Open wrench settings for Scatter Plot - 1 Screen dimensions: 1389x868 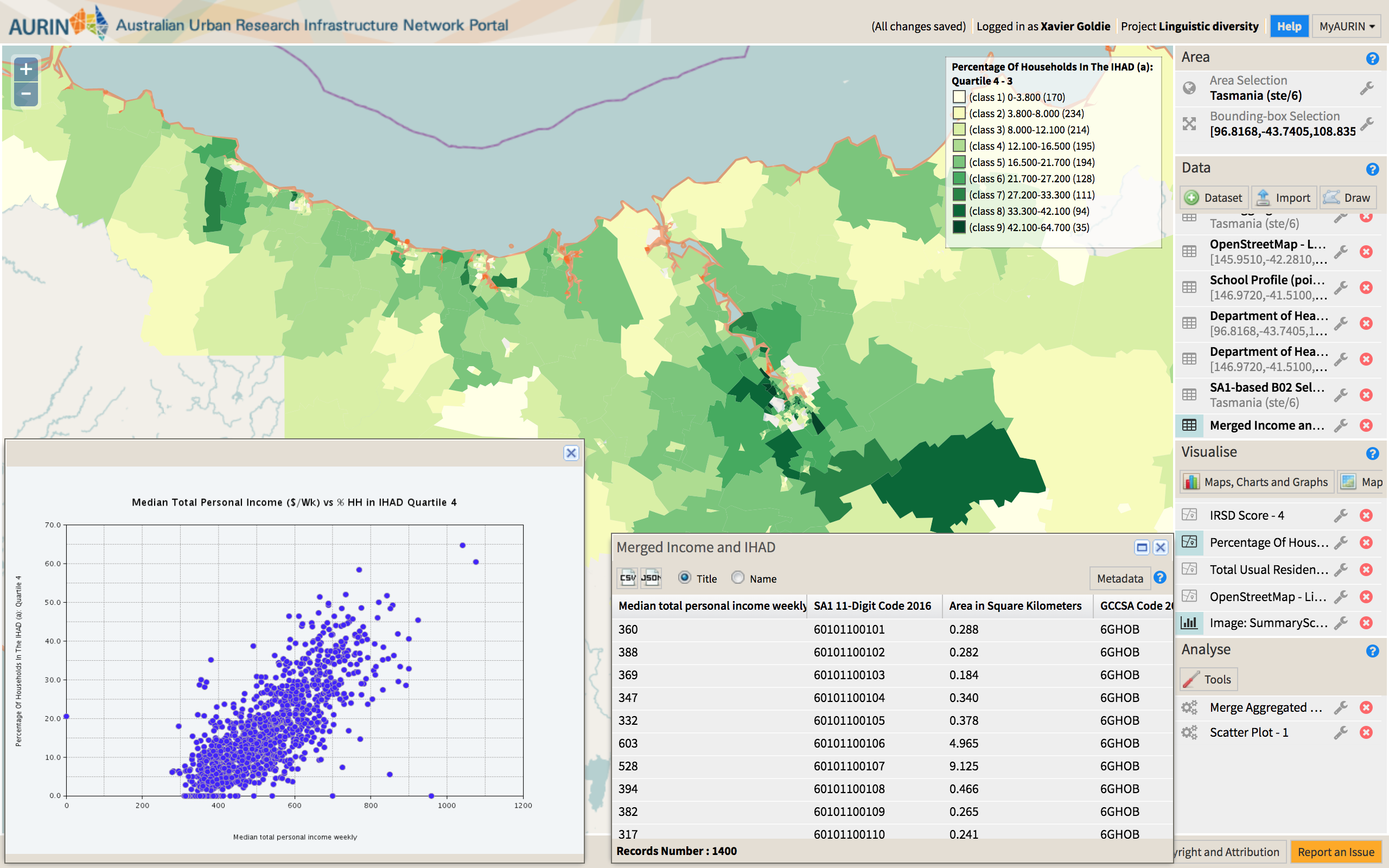point(1341,732)
